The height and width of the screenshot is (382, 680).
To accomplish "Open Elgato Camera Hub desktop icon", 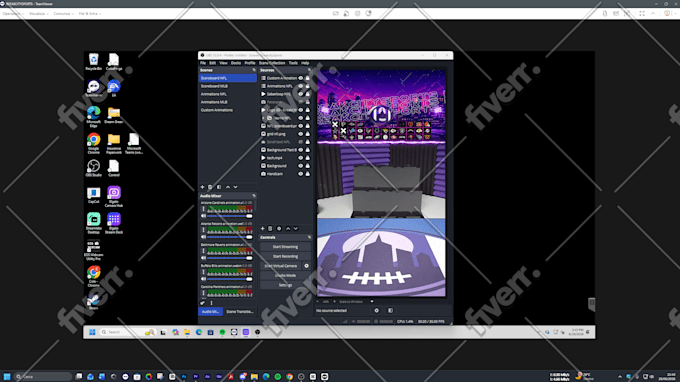I will point(114,196).
